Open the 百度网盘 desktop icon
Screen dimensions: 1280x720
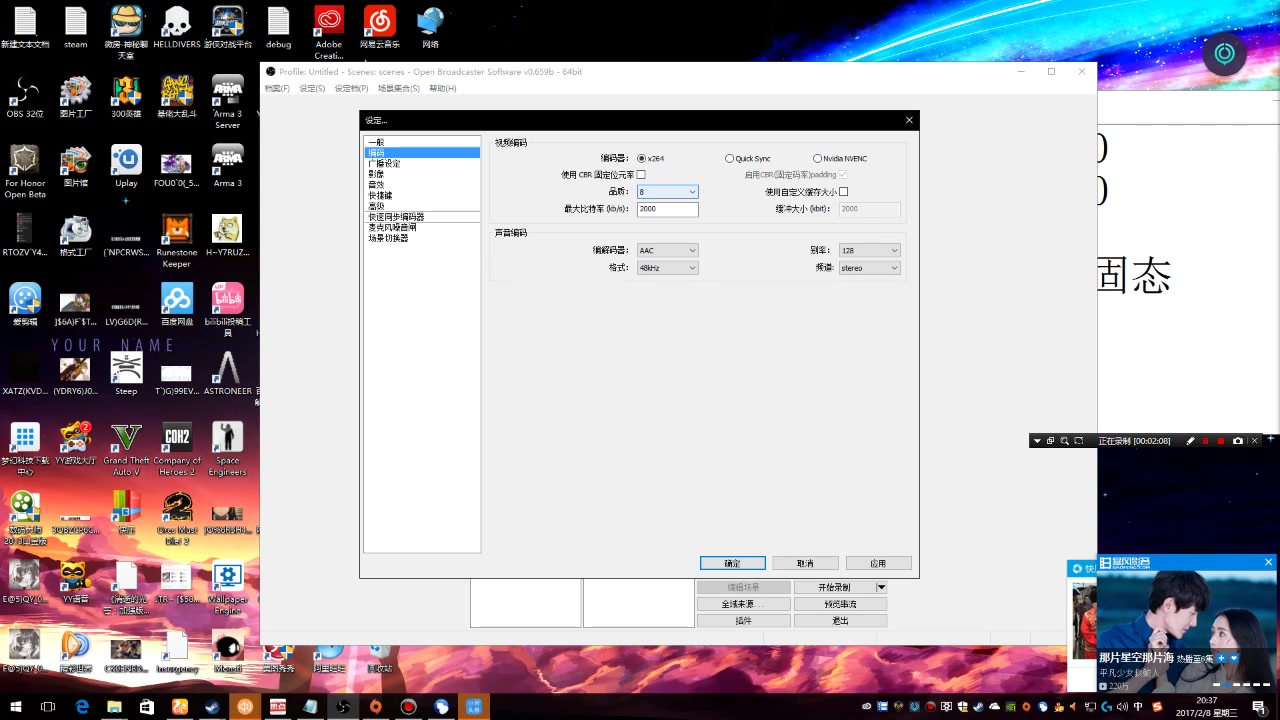pos(177,305)
